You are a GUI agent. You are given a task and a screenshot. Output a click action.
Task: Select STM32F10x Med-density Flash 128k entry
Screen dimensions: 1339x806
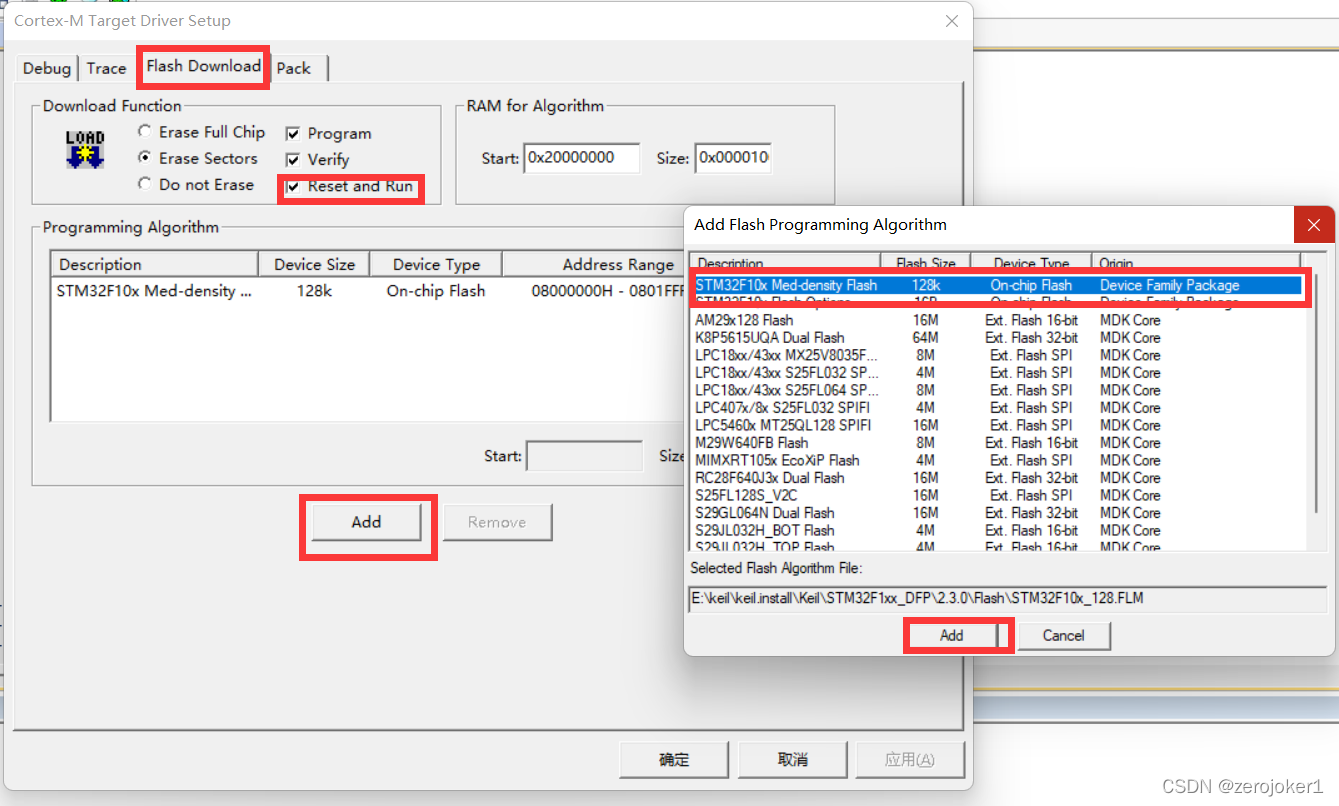click(x=997, y=285)
